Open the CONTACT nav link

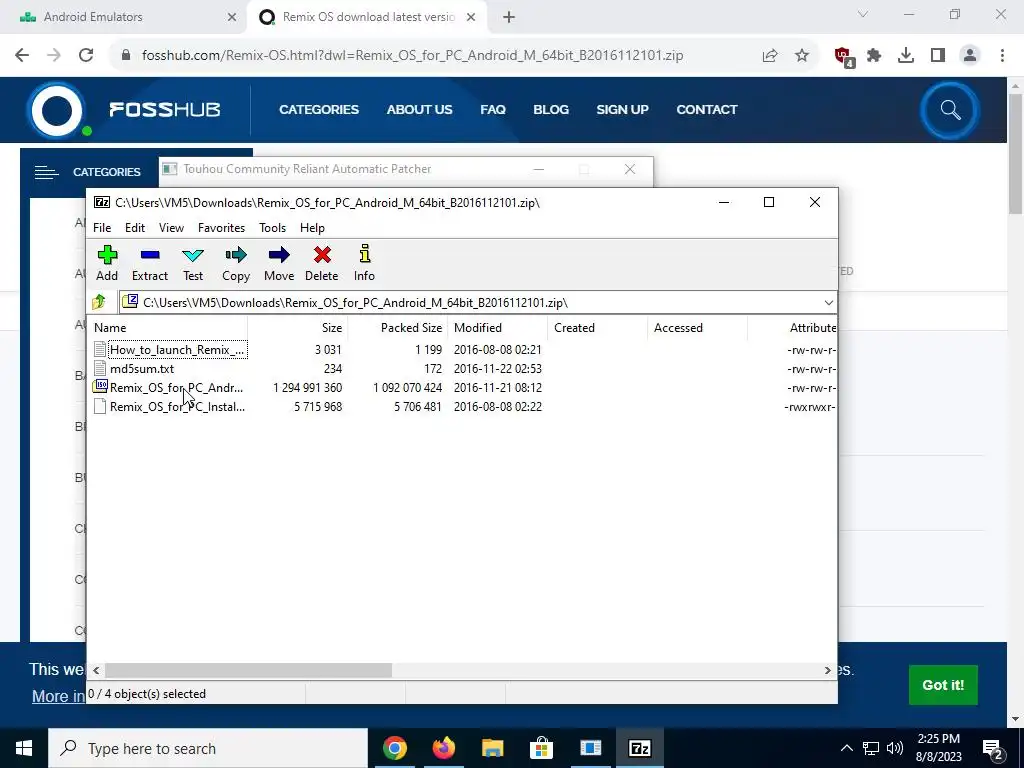[707, 110]
